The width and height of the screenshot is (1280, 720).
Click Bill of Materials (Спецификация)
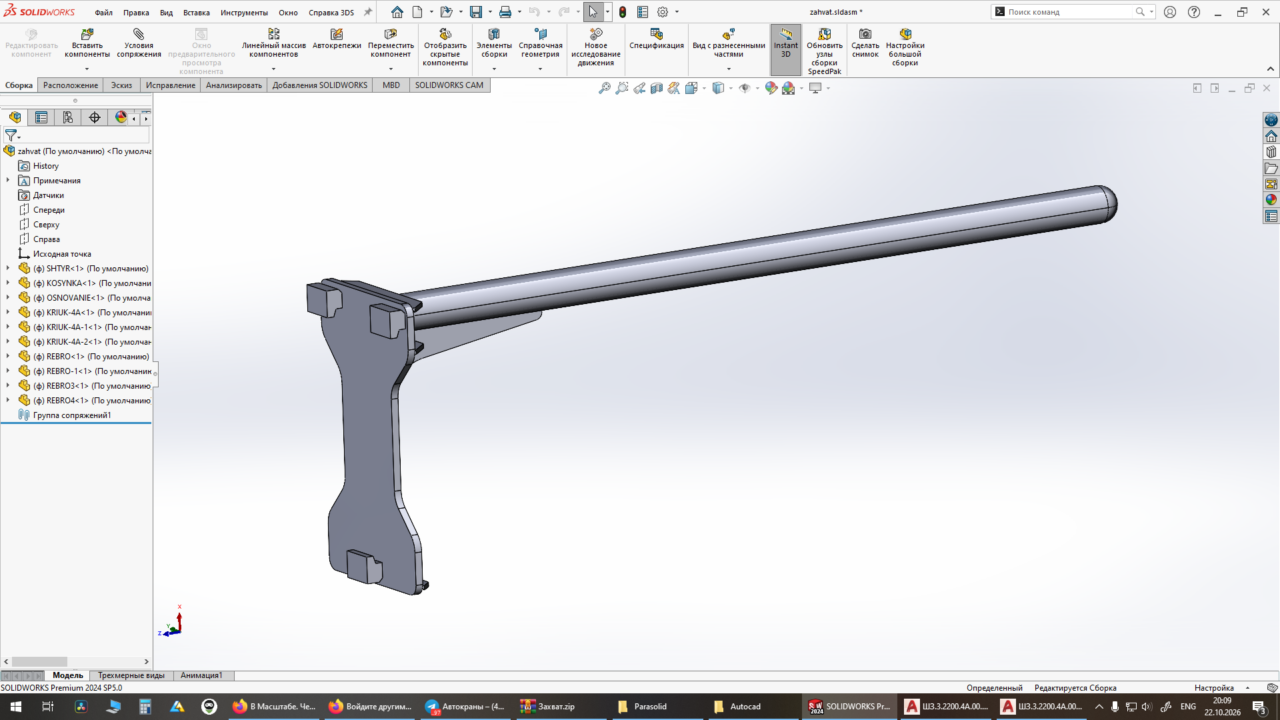(x=657, y=40)
